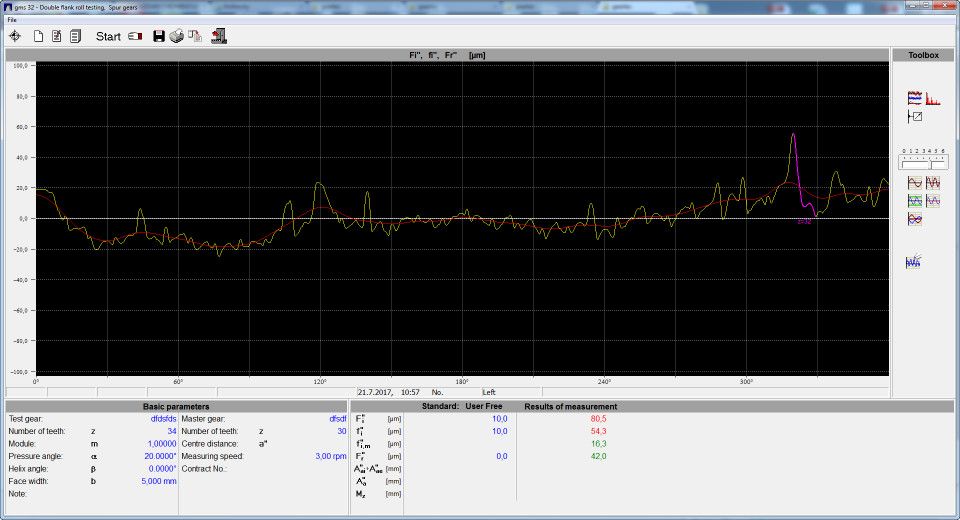Open the red histogram chart tool

point(933,98)
